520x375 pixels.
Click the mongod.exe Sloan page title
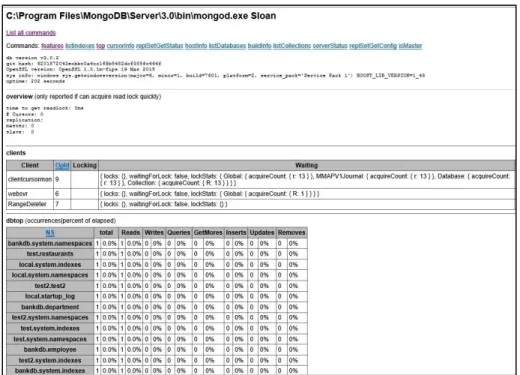pyautogui.click(x=141, y=16)
